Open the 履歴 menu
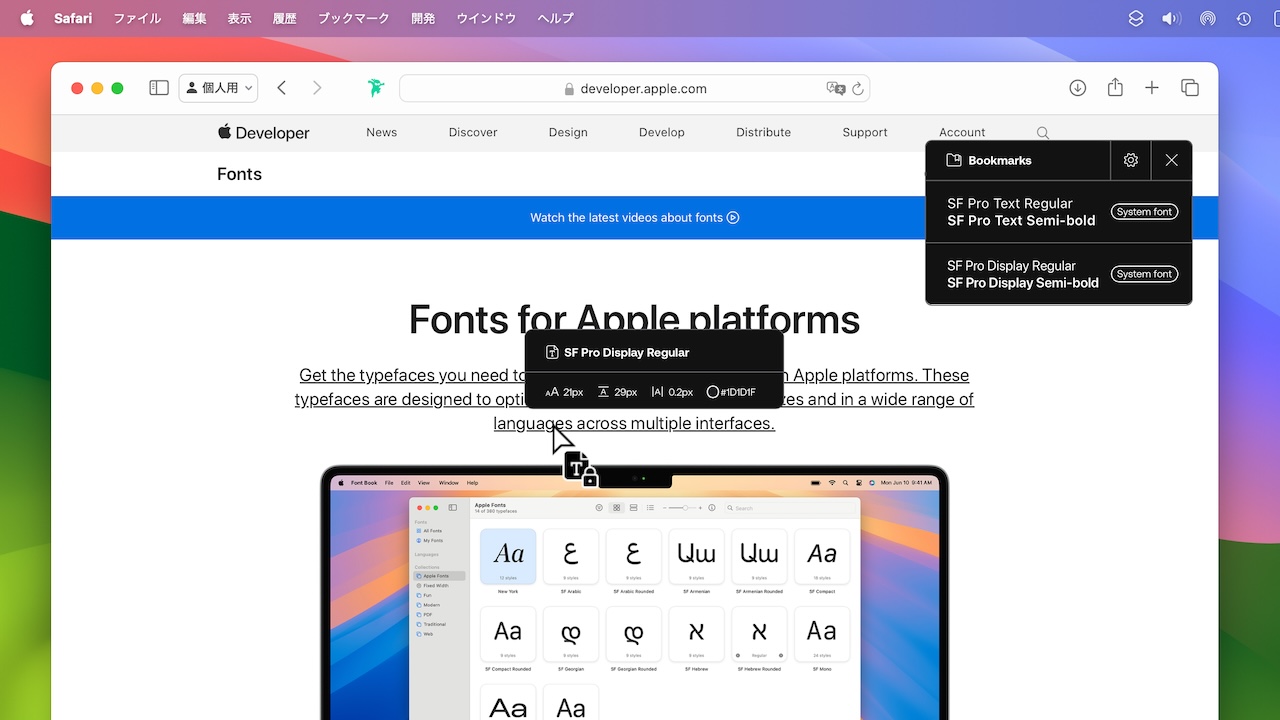 point(284,18)
